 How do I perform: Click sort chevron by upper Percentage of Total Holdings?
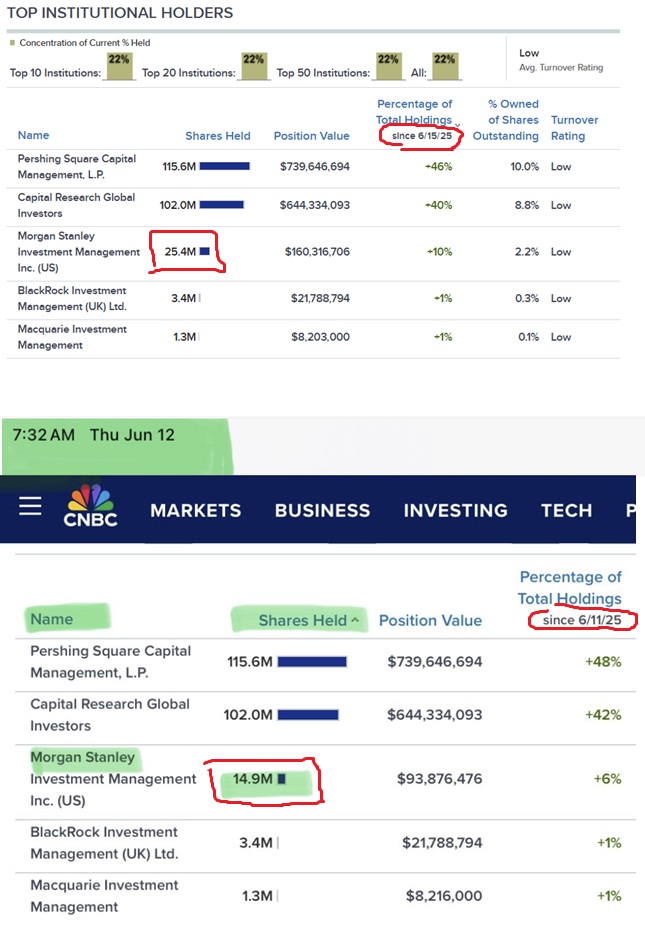tap(458, 125)
